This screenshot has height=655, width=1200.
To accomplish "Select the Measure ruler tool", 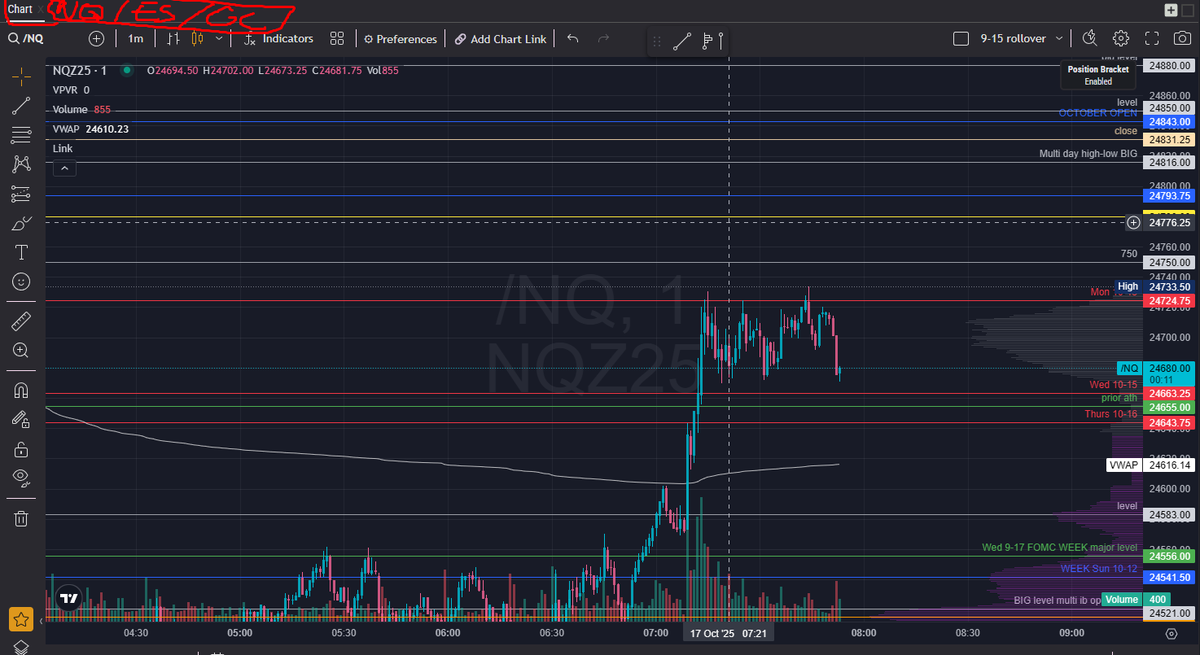I will click(21, 321).
